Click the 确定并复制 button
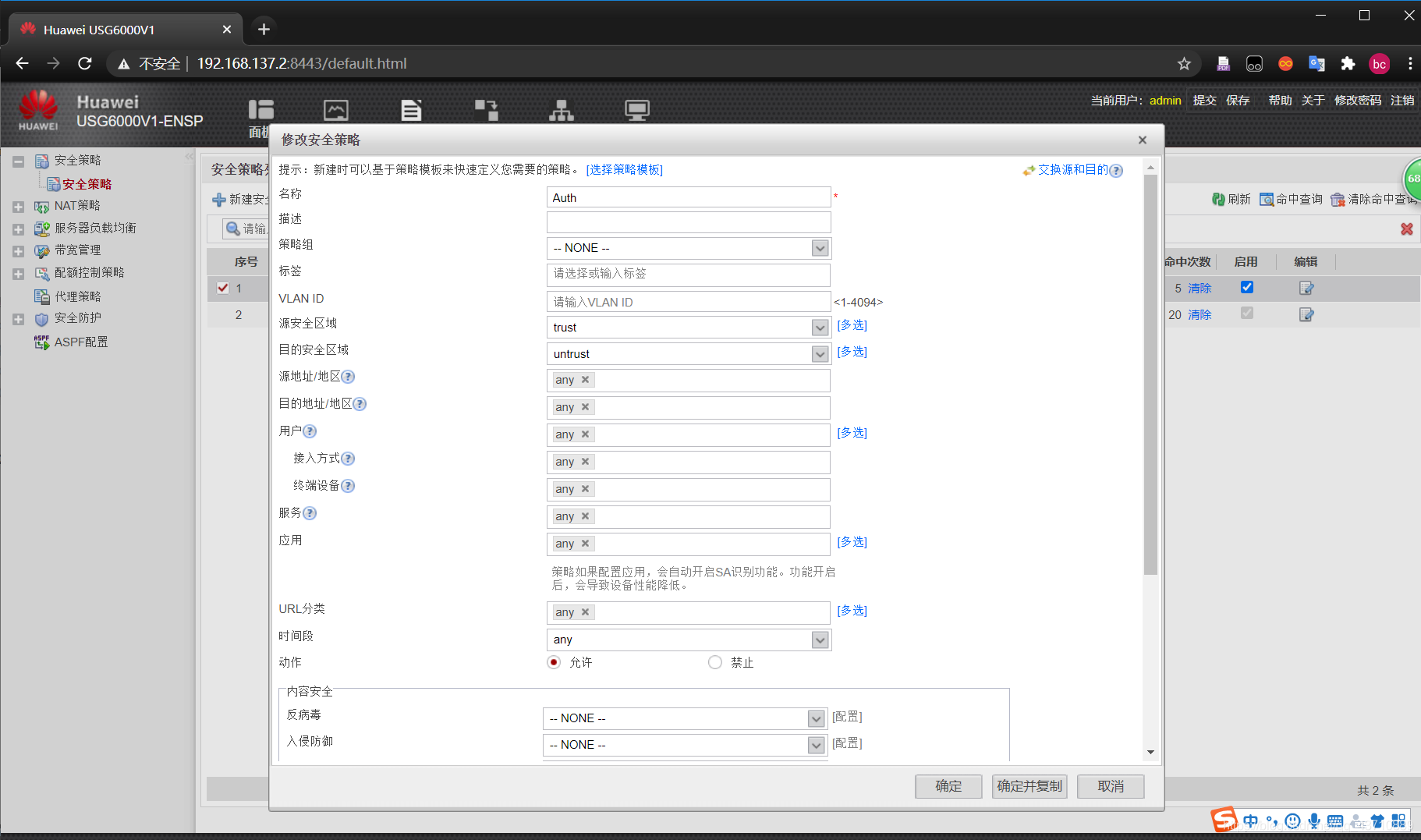1421x840 pixels. coord(1029,786)
